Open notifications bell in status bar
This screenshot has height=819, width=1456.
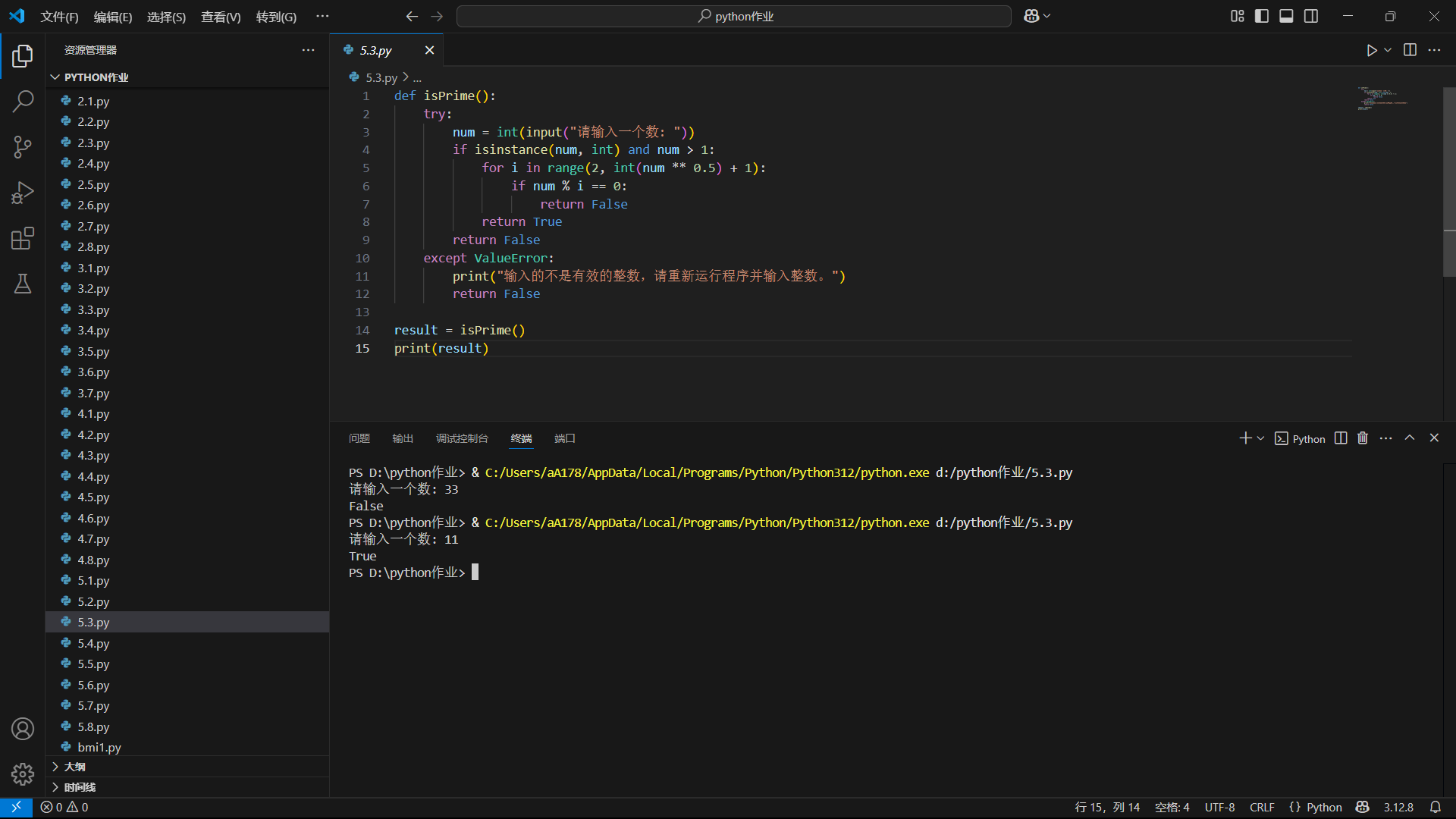[x=1435, y=807]
